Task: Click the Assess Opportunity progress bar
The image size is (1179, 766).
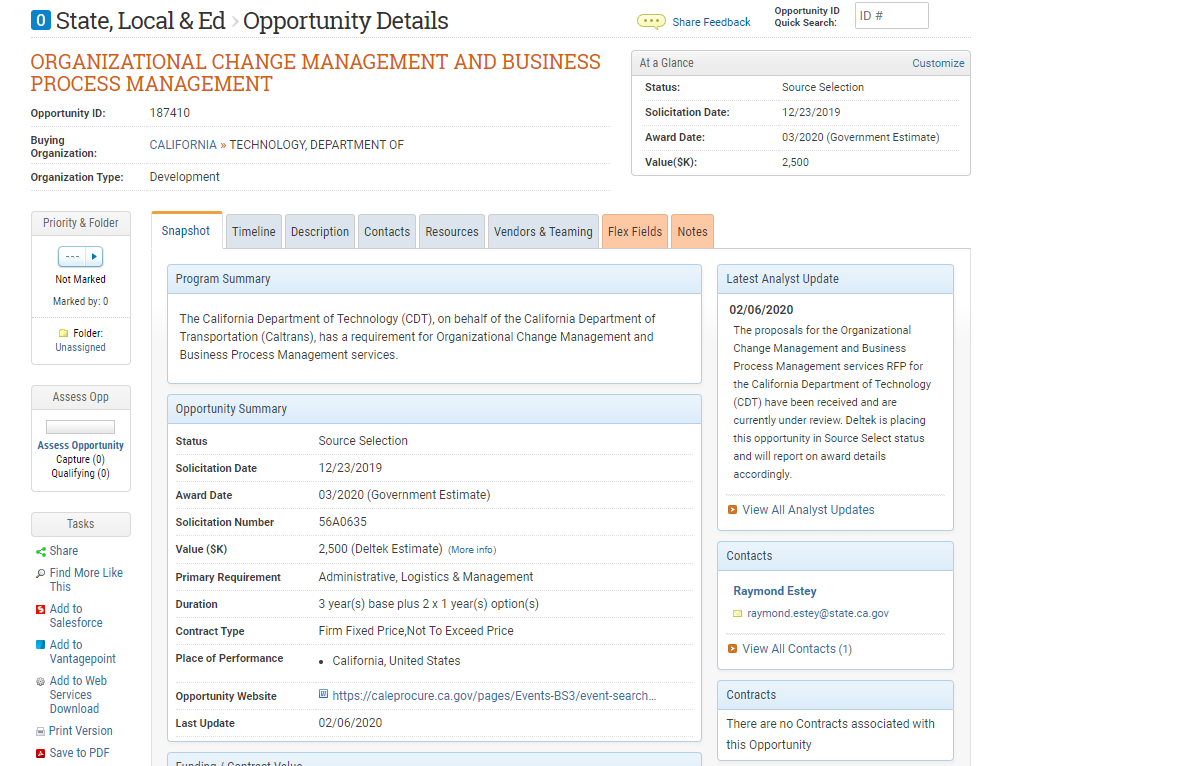Action: 80,427
